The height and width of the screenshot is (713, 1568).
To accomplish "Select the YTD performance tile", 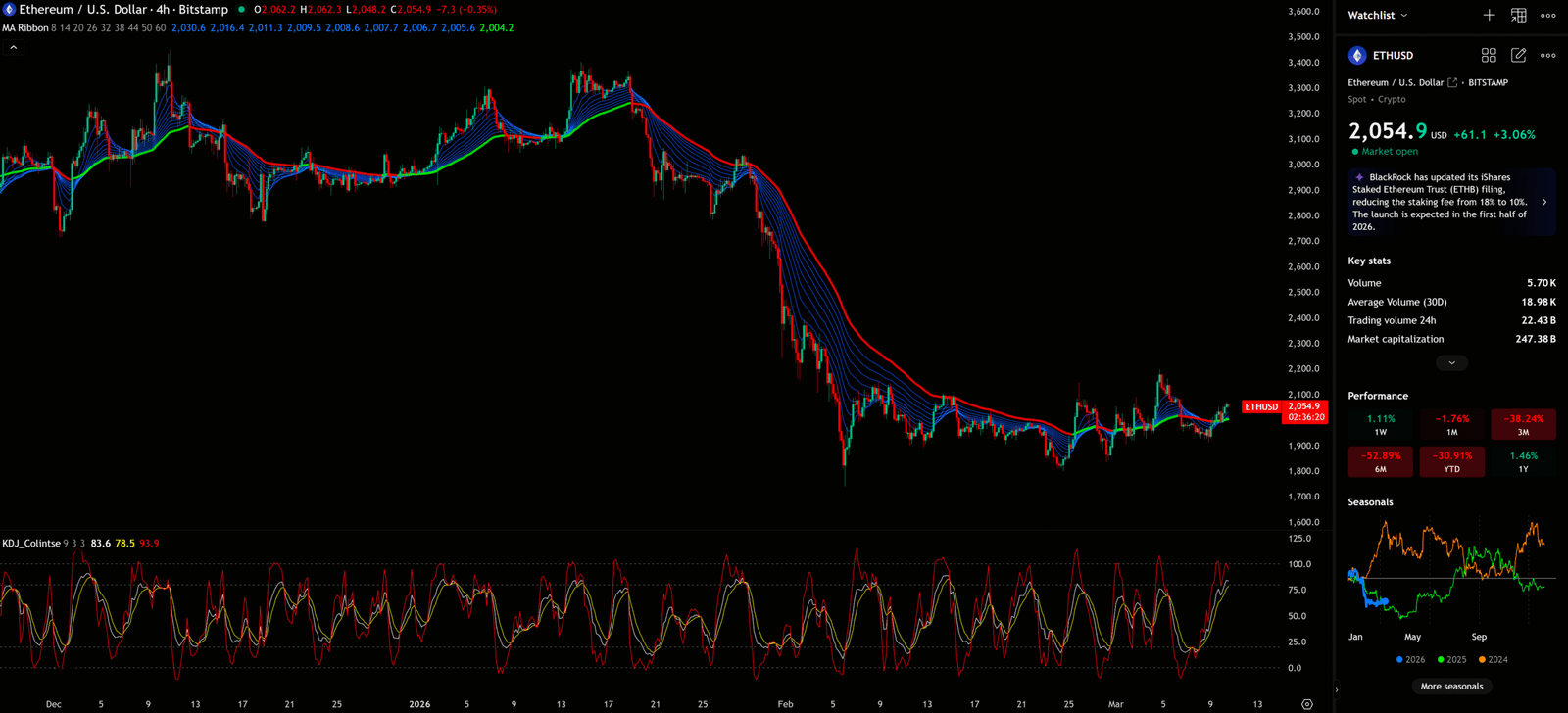I will click(x=1451, y=461).
